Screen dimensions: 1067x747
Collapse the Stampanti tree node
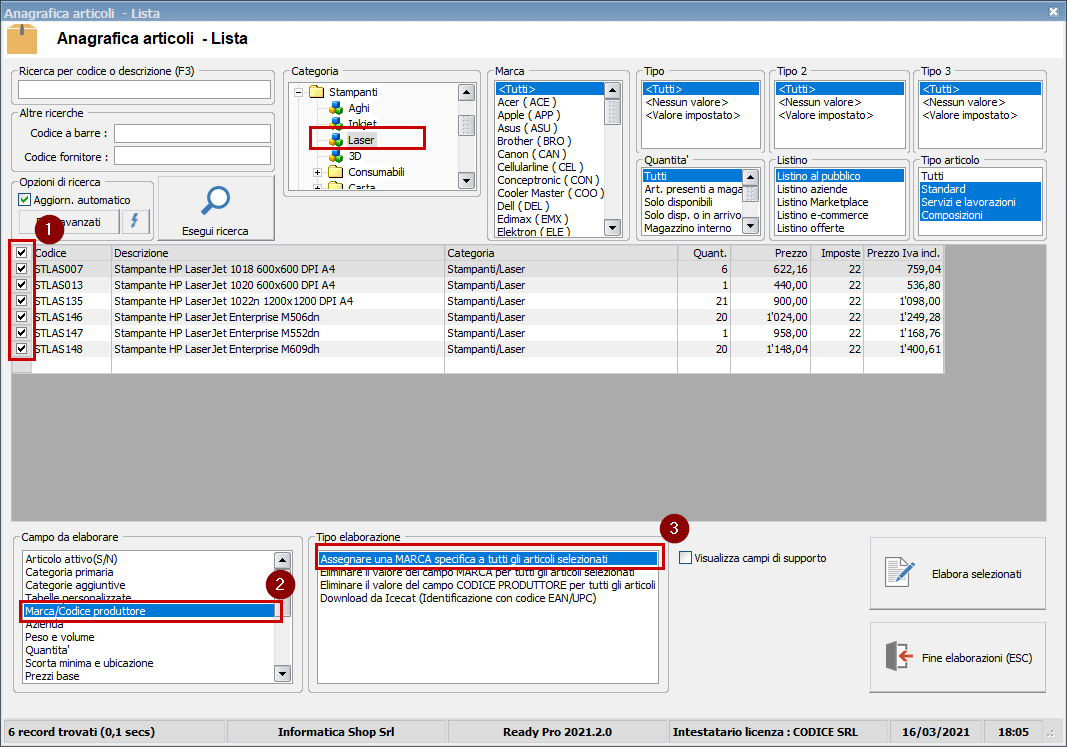tap(298, 92)
